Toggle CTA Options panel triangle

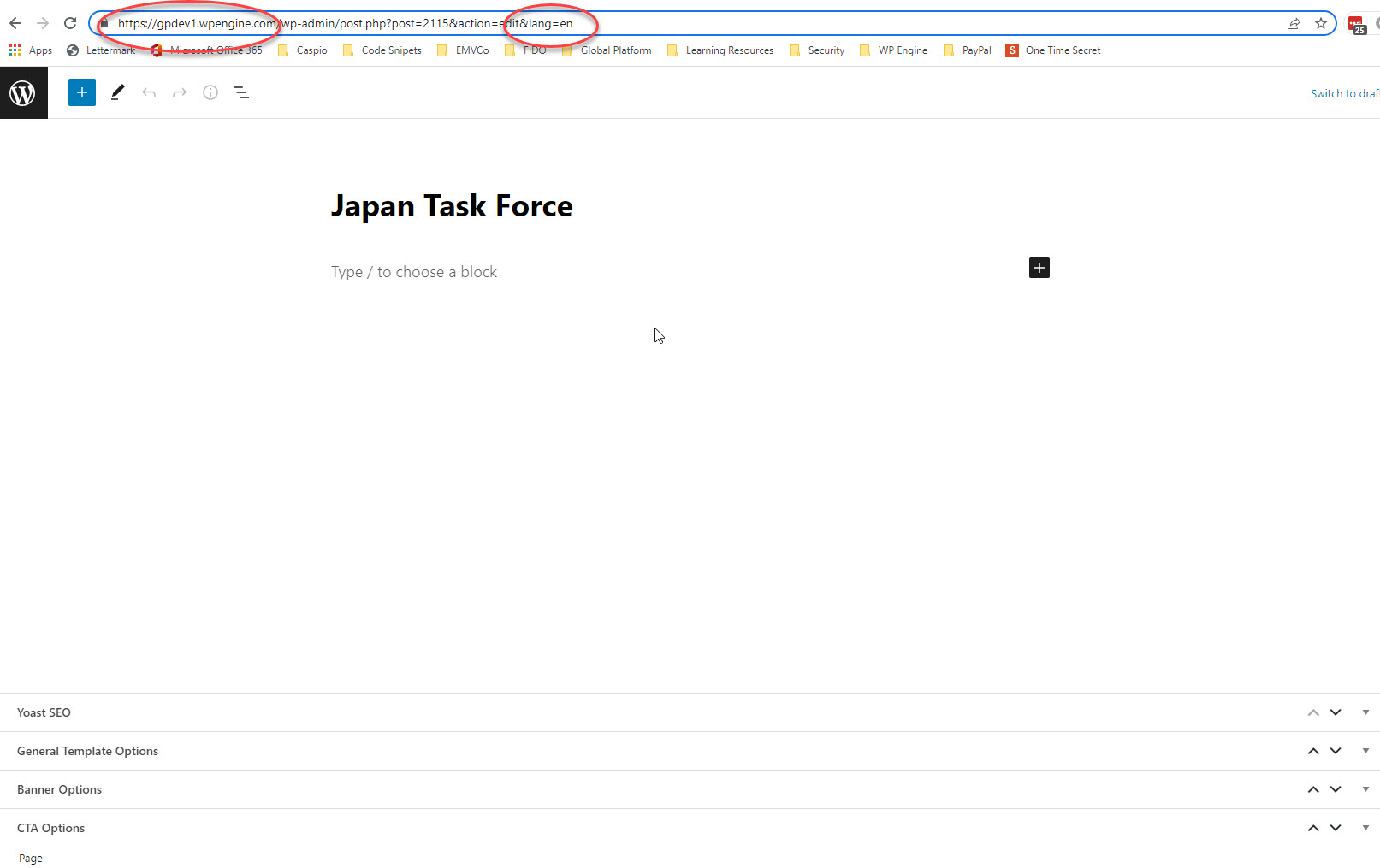1365,828
